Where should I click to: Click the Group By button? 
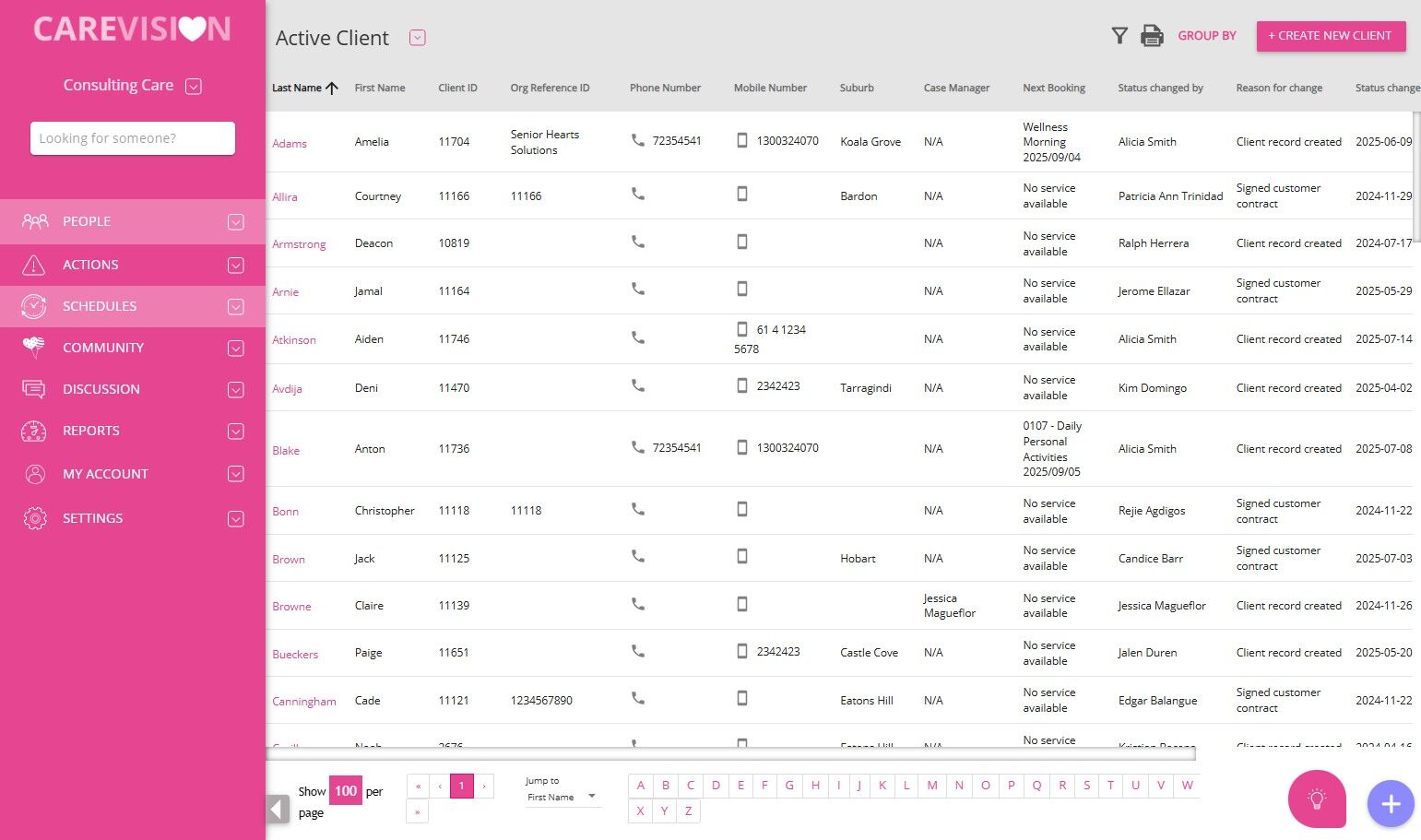pyautogui.click(x=1207, y=36)
